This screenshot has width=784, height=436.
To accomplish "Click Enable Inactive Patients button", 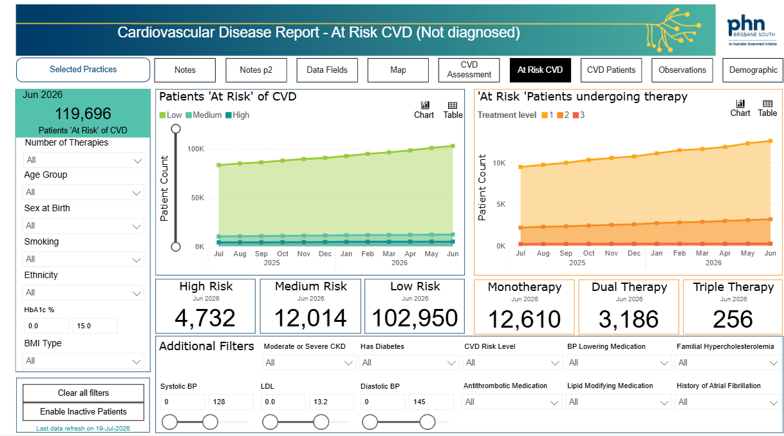I will (83, 412).
